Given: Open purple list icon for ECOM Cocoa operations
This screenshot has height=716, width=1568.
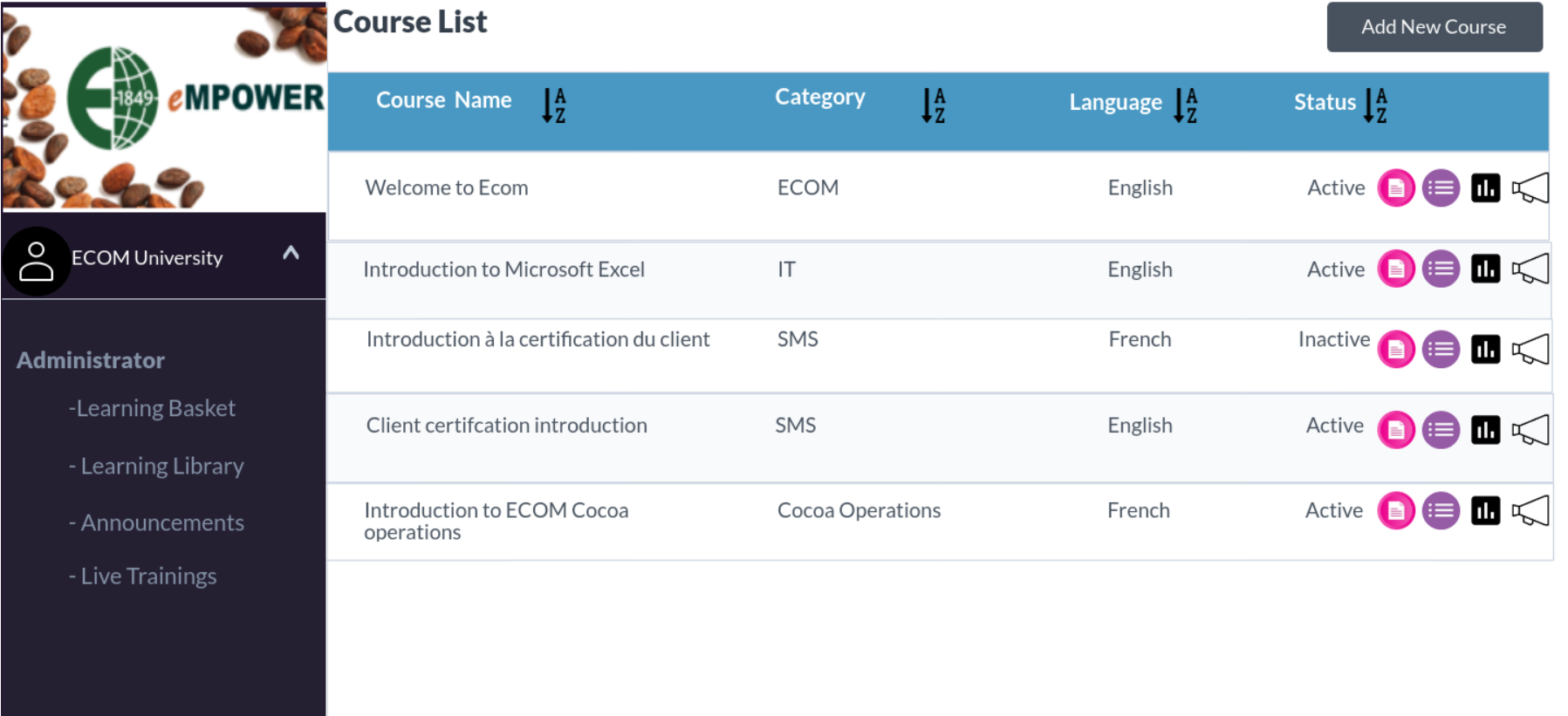Looking at the screenshot, I should [1441, 511].
